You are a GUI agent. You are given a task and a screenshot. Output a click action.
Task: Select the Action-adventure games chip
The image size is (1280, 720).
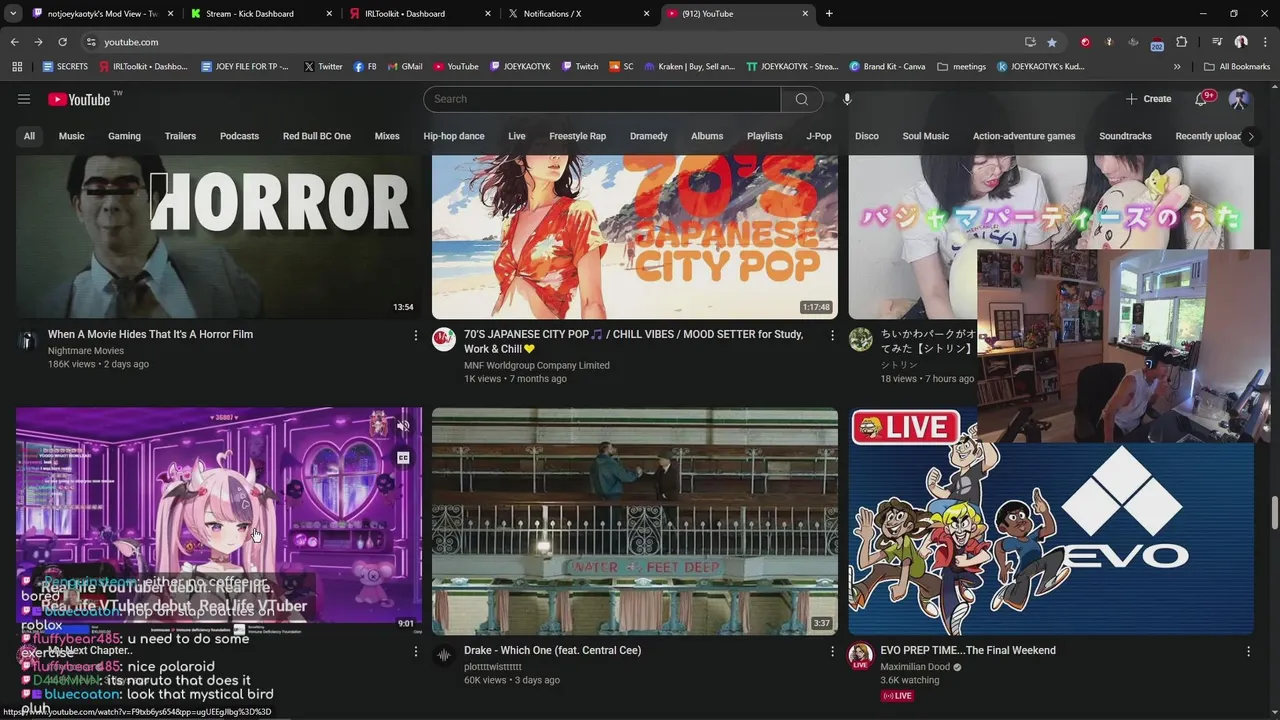[x=1024, y=136]
